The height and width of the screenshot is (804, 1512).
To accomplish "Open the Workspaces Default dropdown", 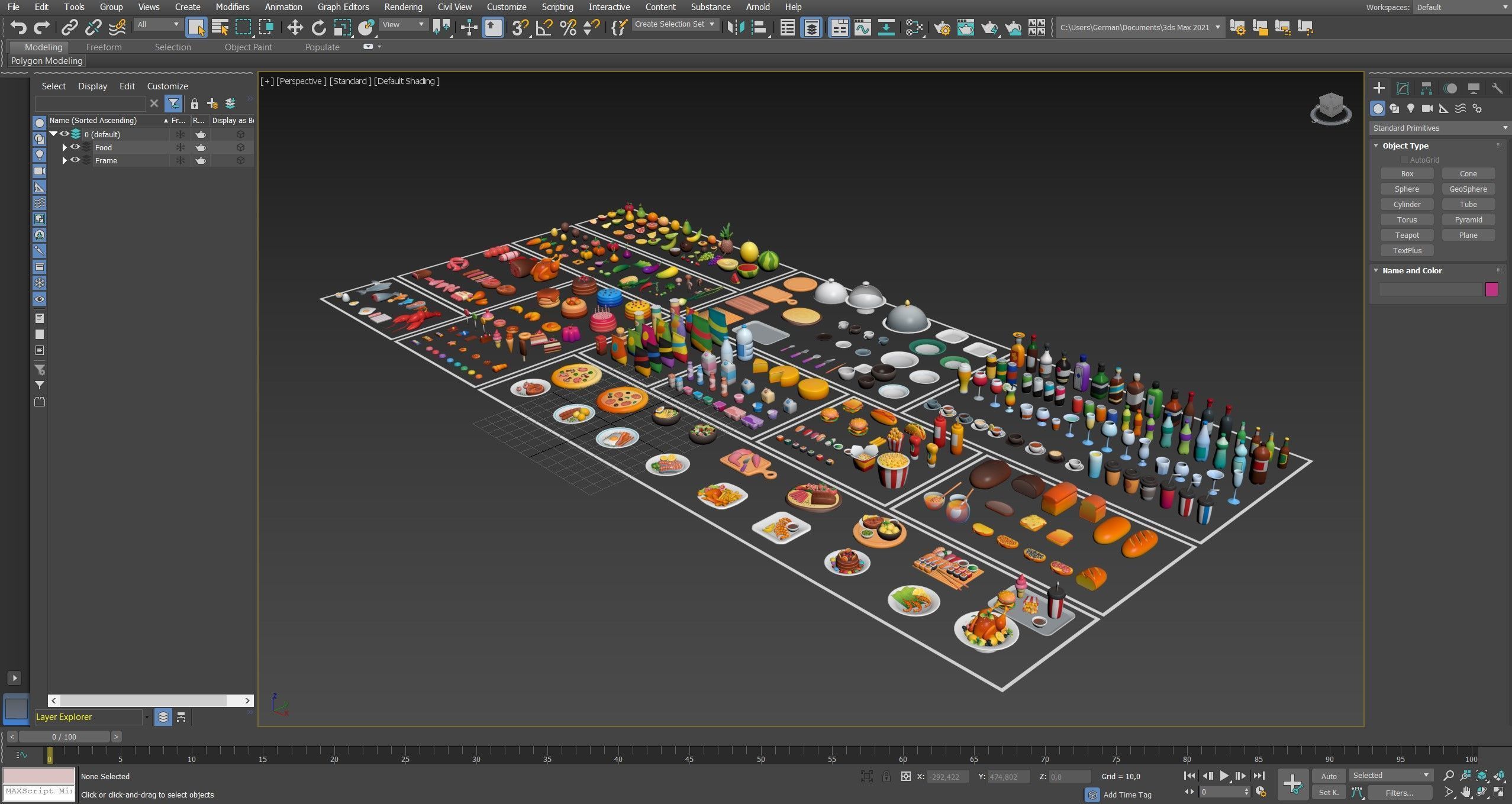I will click(1461, 7).
